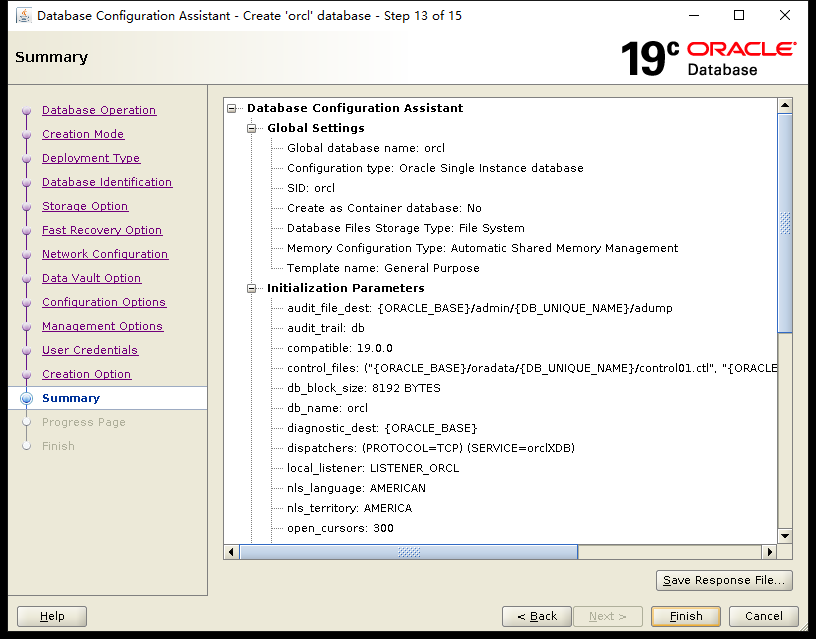Click the Summary step's blue bullet
Viewport: 816px width, 639px height.
pyautogui.click(x=27, y=399)
